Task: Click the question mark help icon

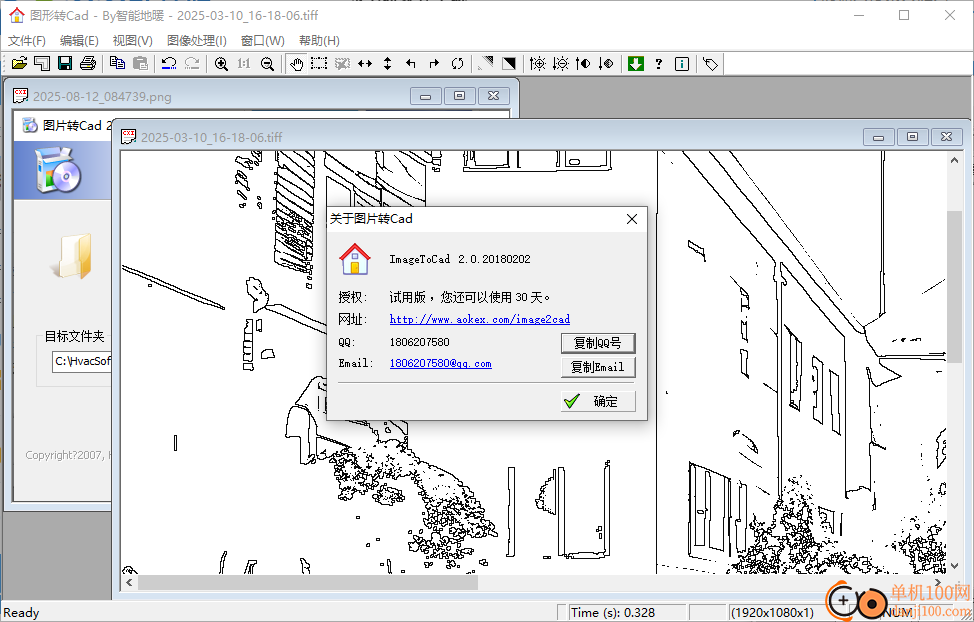Action: click(x=658, y=63)
